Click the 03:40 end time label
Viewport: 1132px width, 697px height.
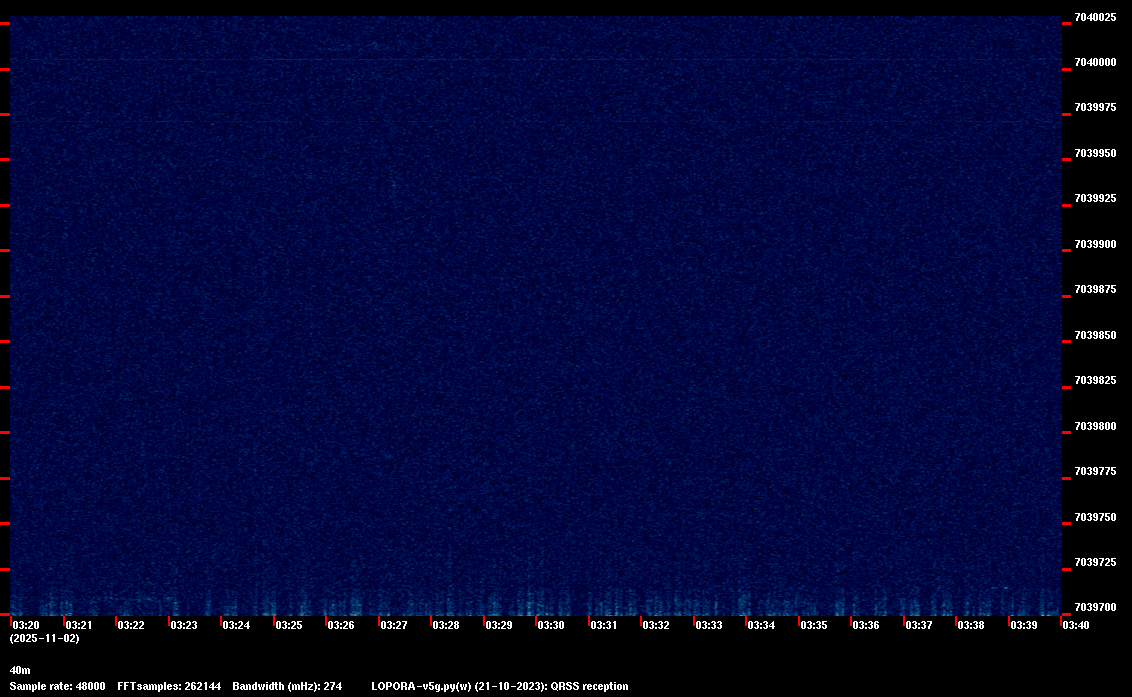[x=1076, y=625]
